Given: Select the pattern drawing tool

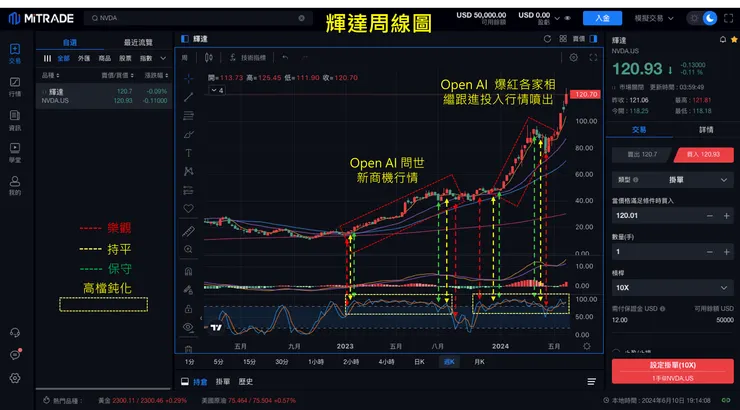Looking at the screenshot, I should pyautogui.click(x=188, y=171).
